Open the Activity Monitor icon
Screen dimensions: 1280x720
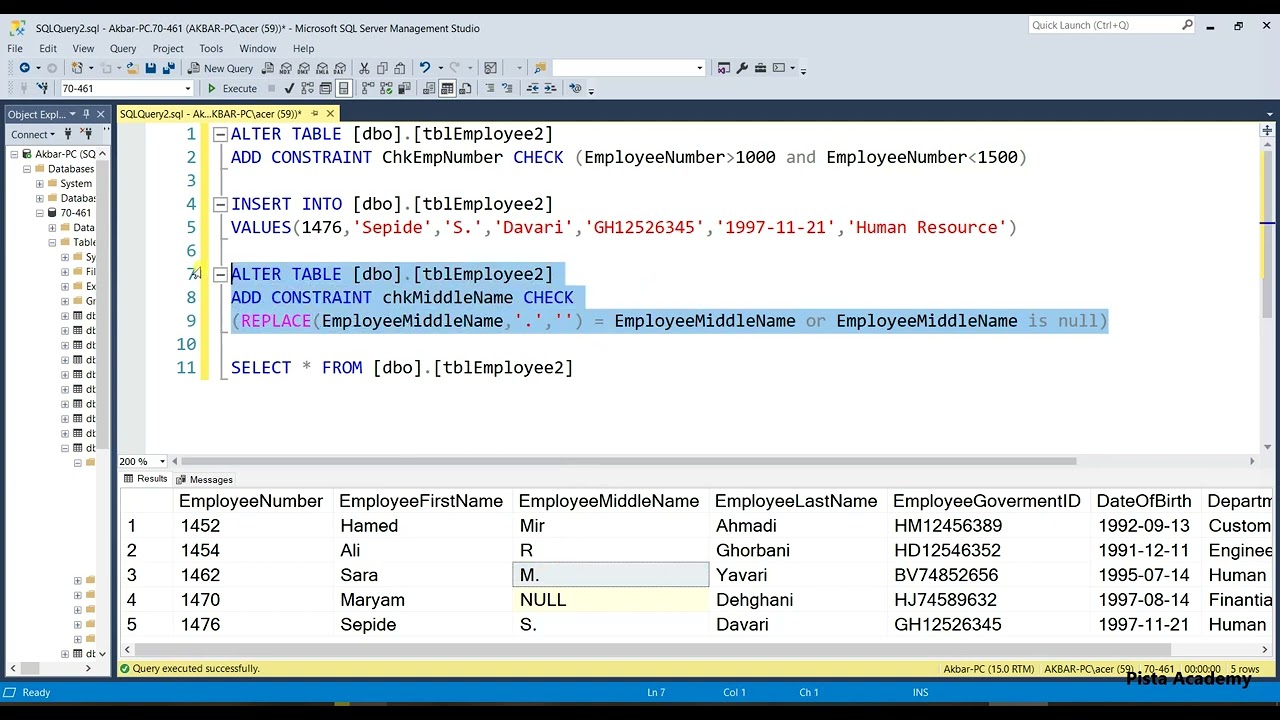(491, 68)
